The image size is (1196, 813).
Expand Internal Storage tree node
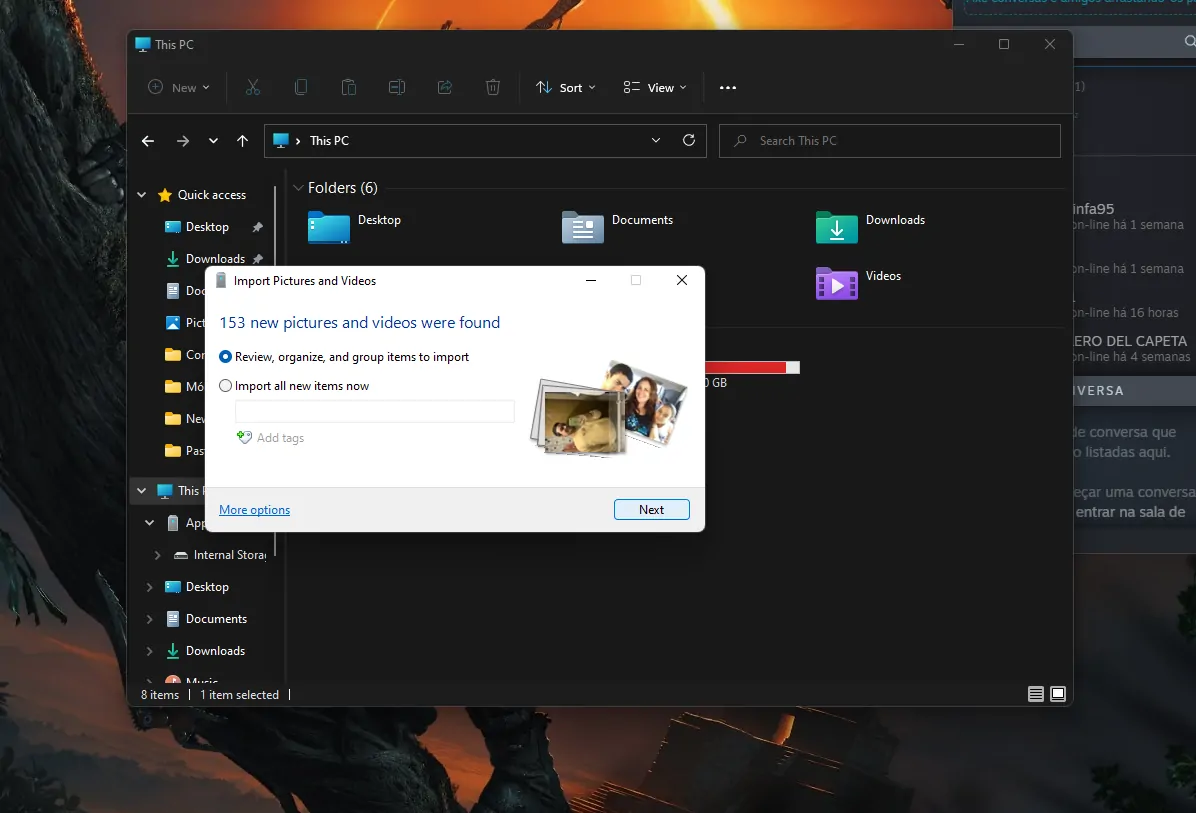click(x=157, y=555)
